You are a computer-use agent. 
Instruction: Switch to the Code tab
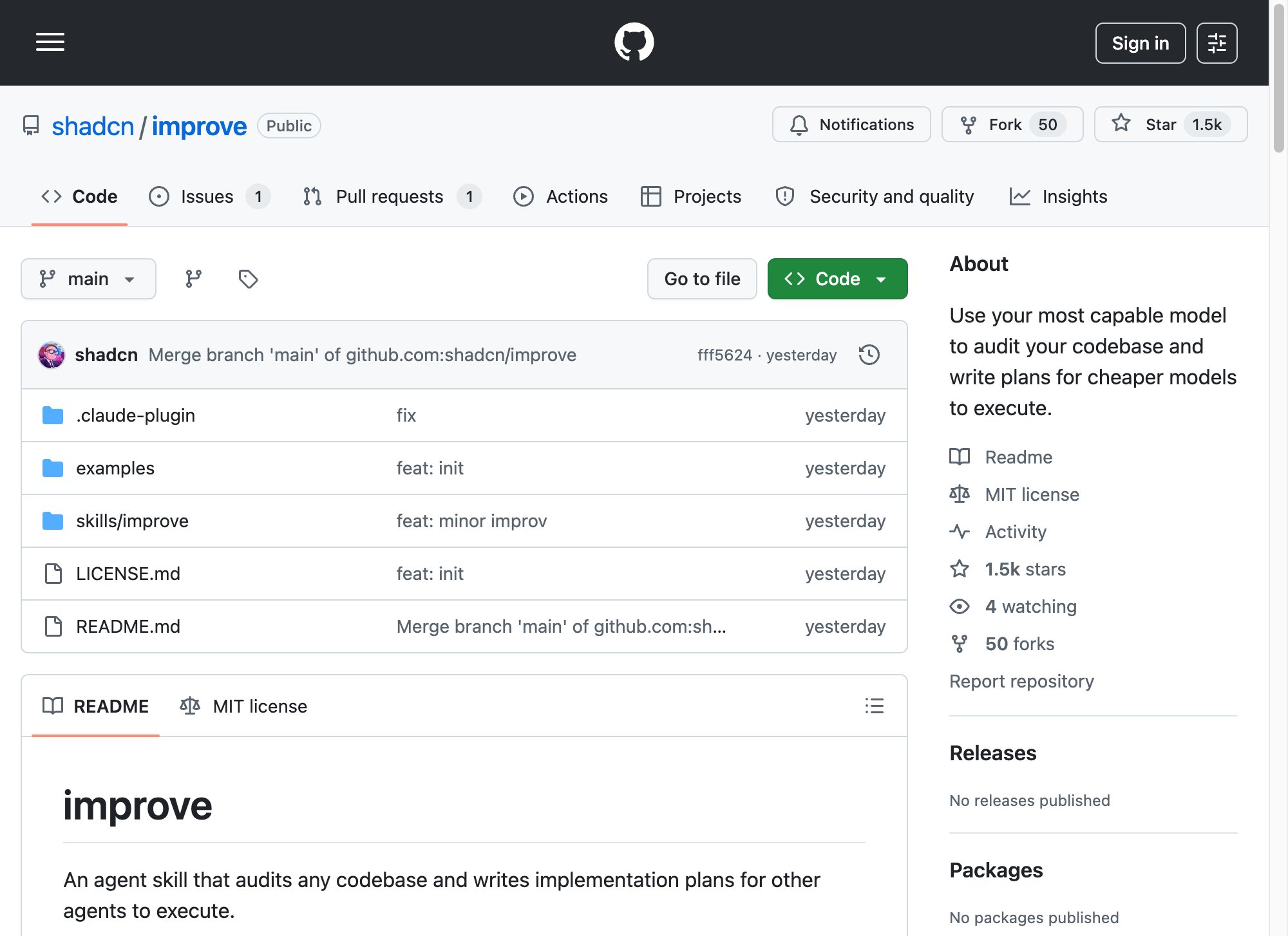(79, 196)
